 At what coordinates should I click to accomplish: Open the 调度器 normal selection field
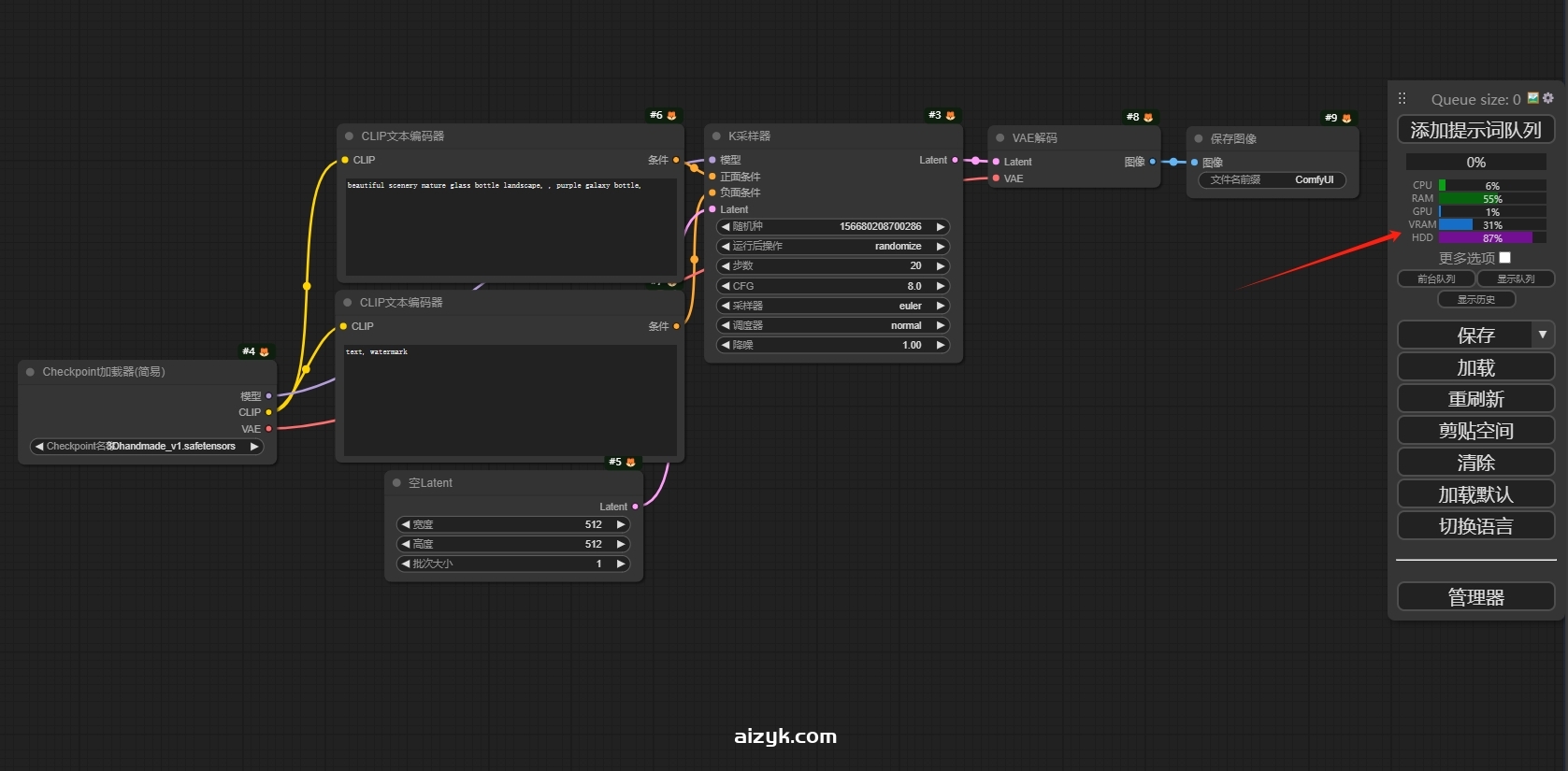point(832,325)
